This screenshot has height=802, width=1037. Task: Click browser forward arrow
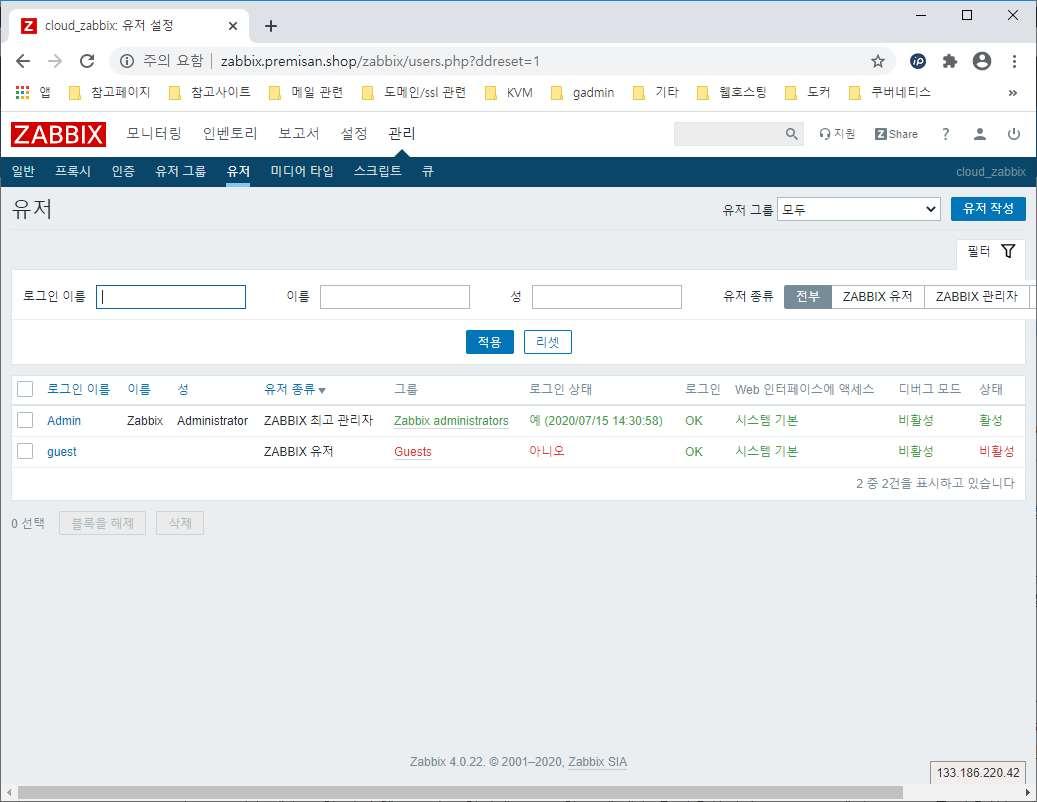tap(55, 61)
